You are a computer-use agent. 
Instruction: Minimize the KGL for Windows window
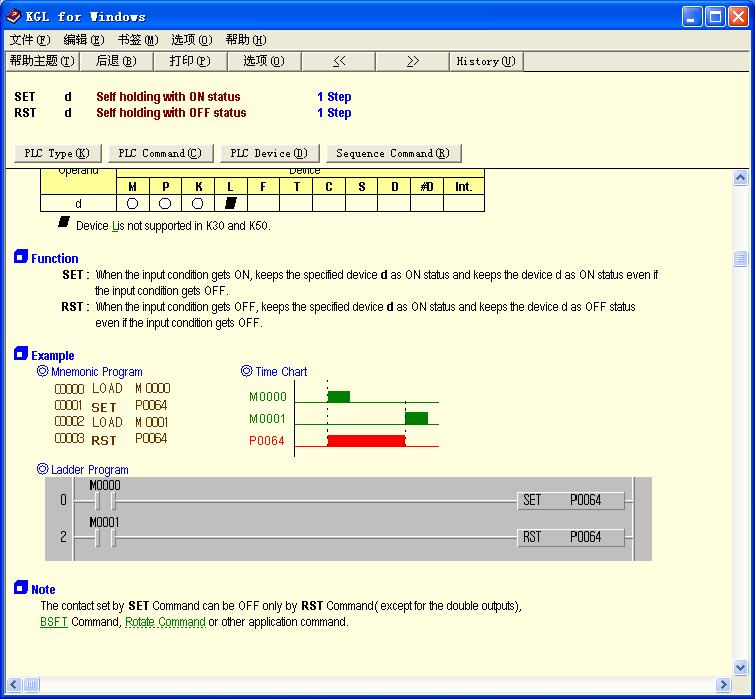click(692, 17)
